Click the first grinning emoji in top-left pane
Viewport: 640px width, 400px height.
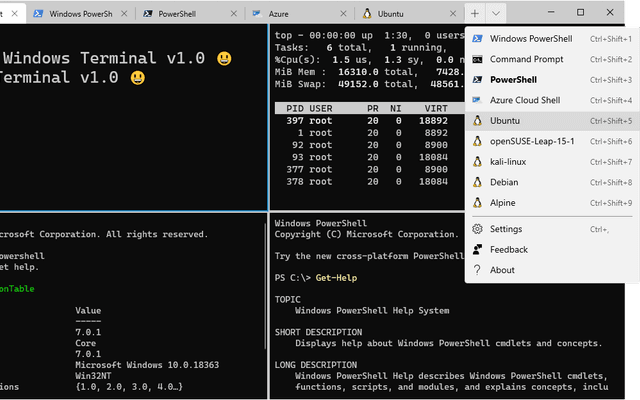click(x=224, y=58)
